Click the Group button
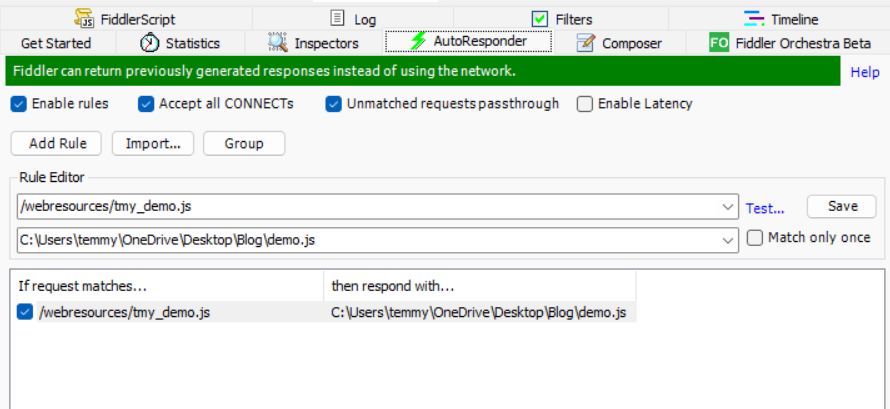The width and height of the screenshot is (890, 409). [x=244, y=144]
